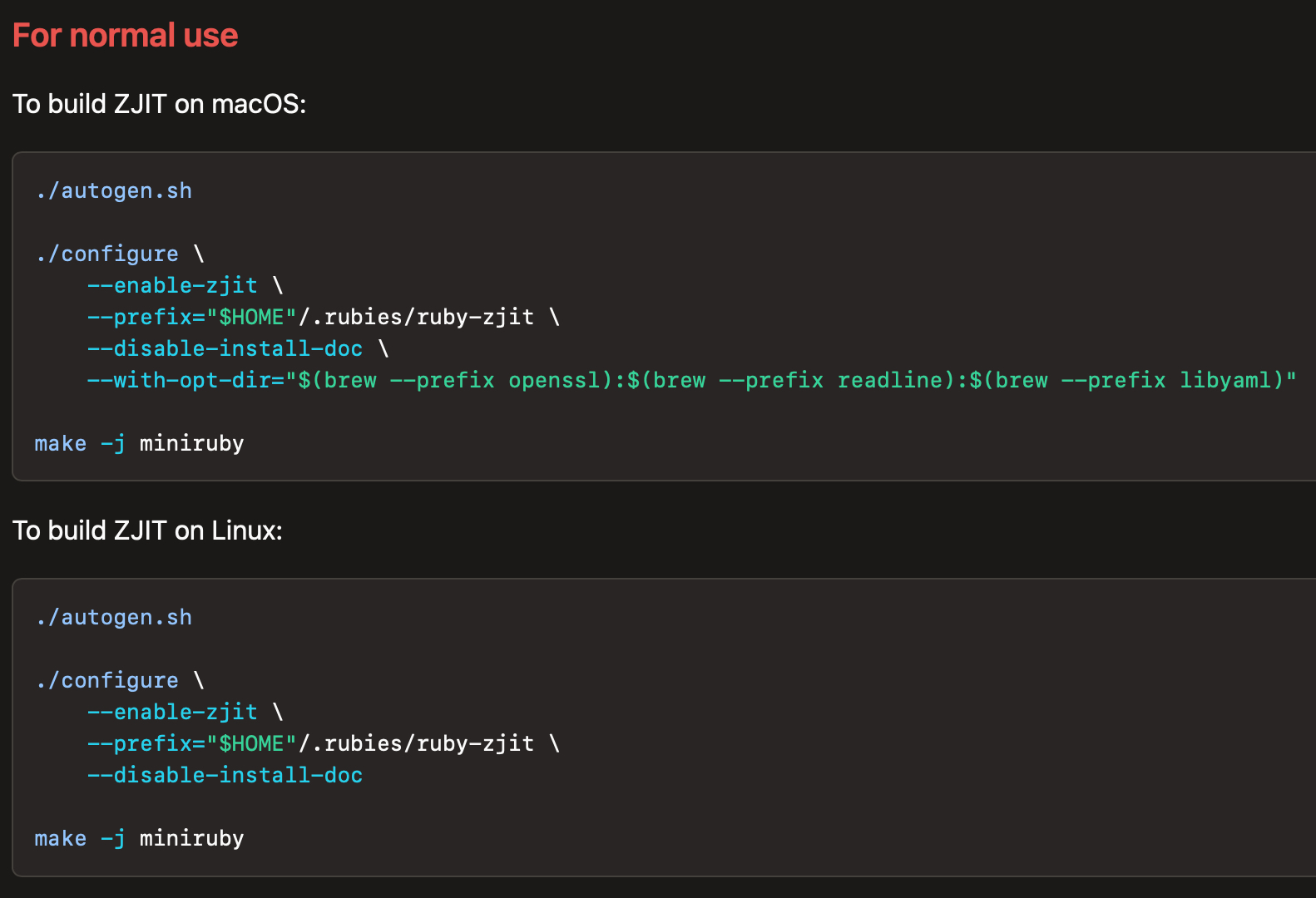The width and height of the screenshot is (1316, 898).
Task: Click ./configure in the Linux code block
Action: (x=106, y=681)
